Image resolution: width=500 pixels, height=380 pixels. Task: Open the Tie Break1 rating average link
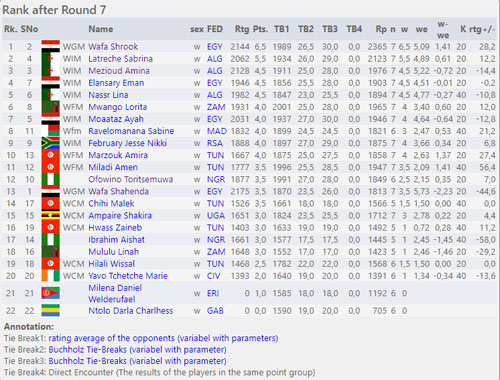coord(163,338)
